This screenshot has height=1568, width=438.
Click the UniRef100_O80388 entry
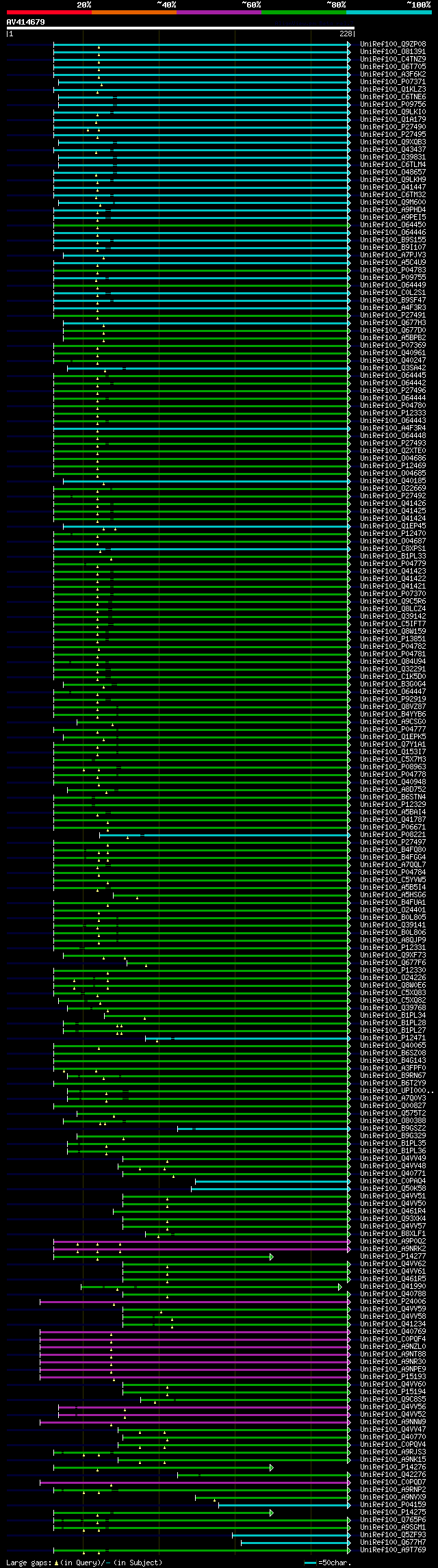393,1121
